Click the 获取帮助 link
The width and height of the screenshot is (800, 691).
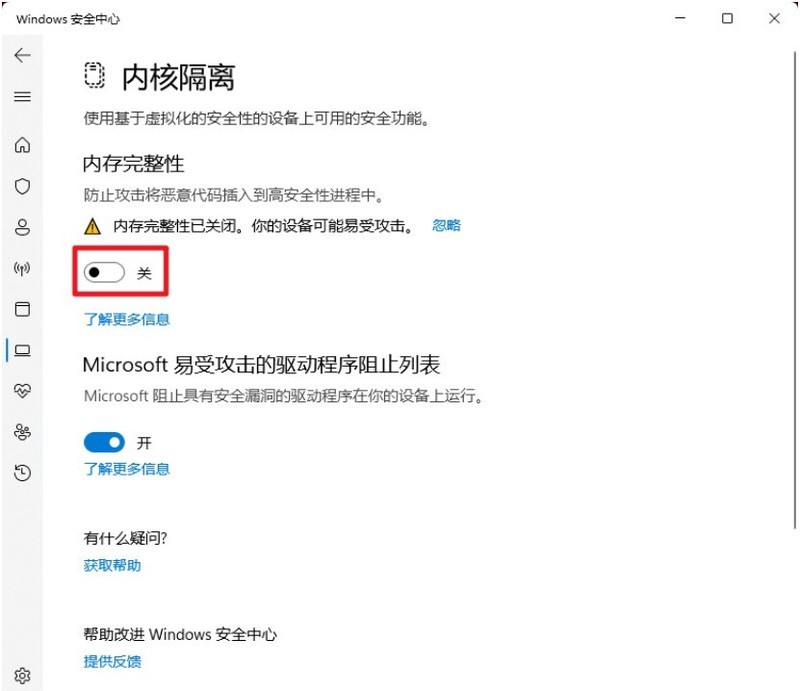112,565
